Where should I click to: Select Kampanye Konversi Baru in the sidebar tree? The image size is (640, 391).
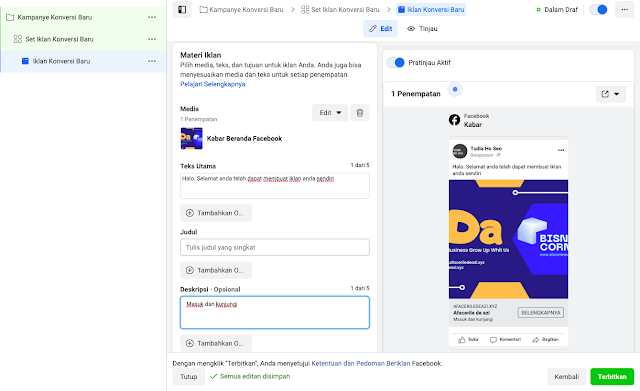click(55, 17)
